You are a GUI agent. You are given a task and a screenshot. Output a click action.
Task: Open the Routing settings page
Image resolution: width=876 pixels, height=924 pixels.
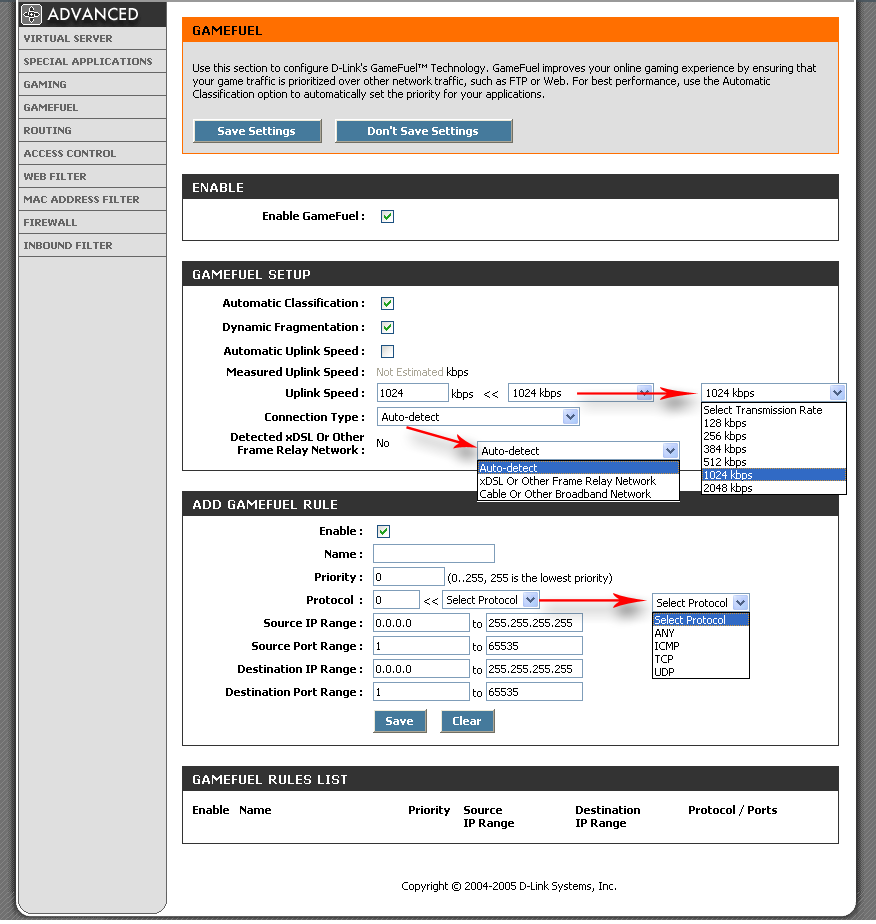pyautogui.click(x=92, y=130)
